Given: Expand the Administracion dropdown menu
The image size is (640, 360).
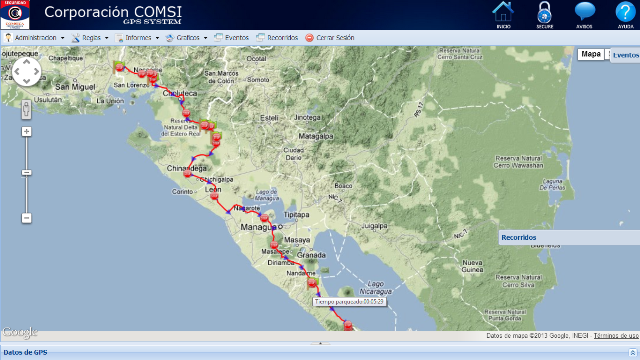Looking at the screenshot, I should click(35, 38).
